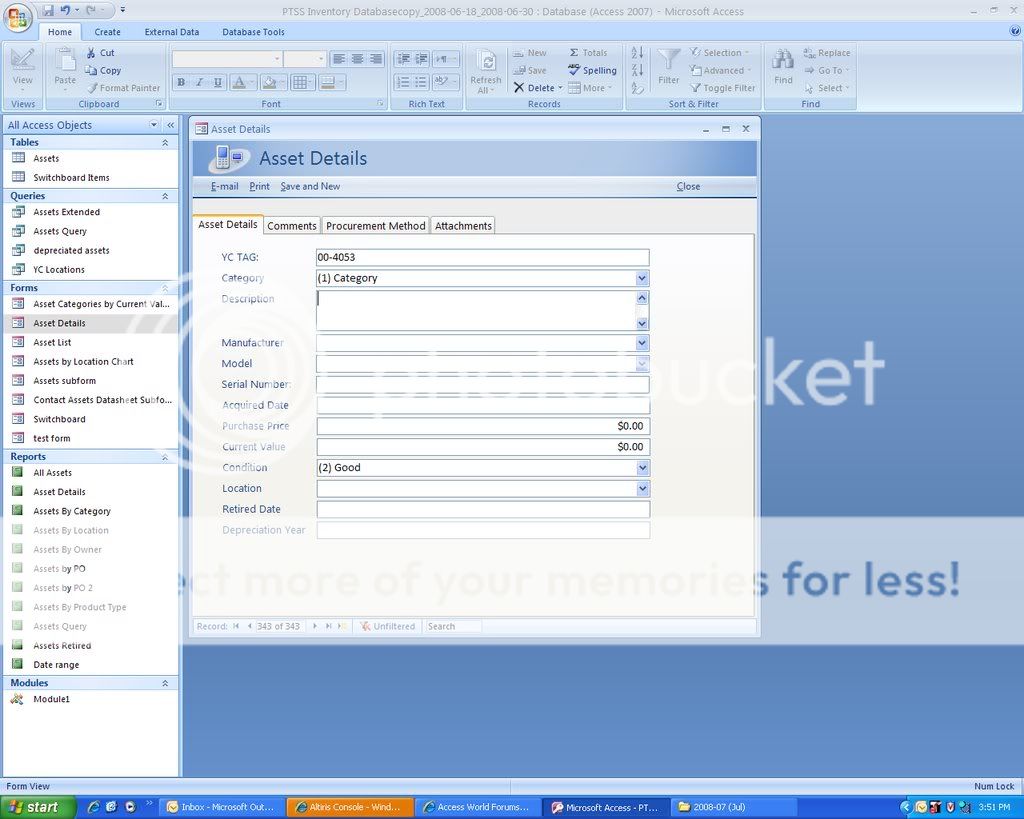The image size is (1024, 819).
Task: Toggle Underline formatting
Action: coord(217,82)
